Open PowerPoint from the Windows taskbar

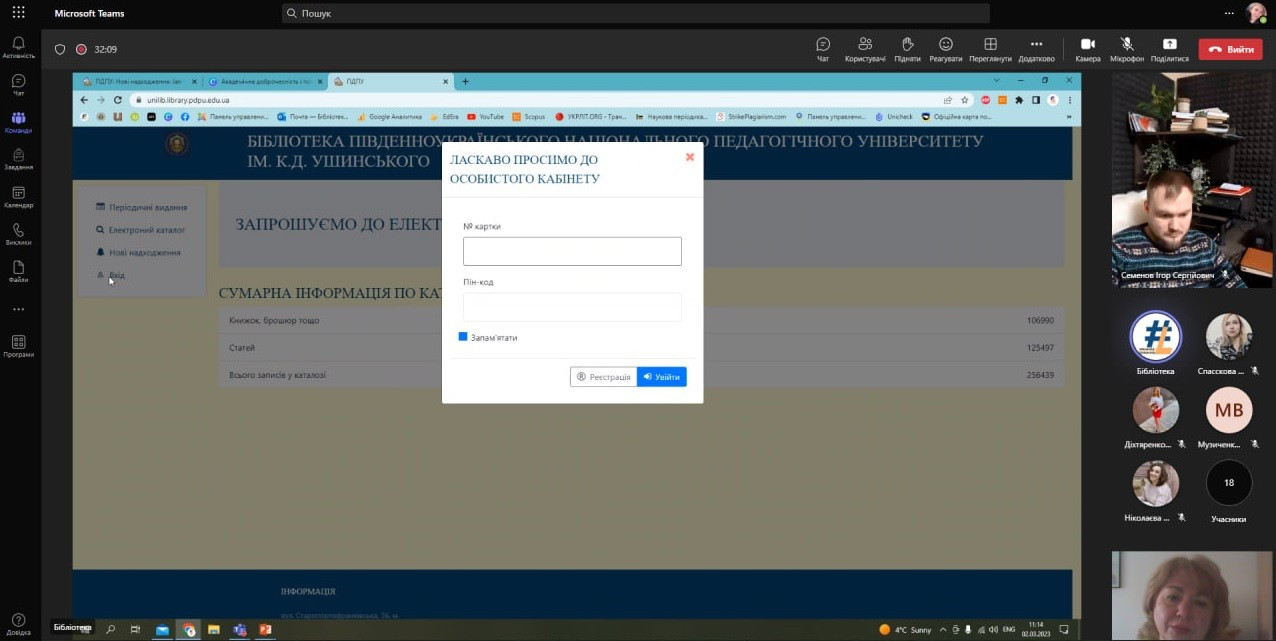click(265, 630)
